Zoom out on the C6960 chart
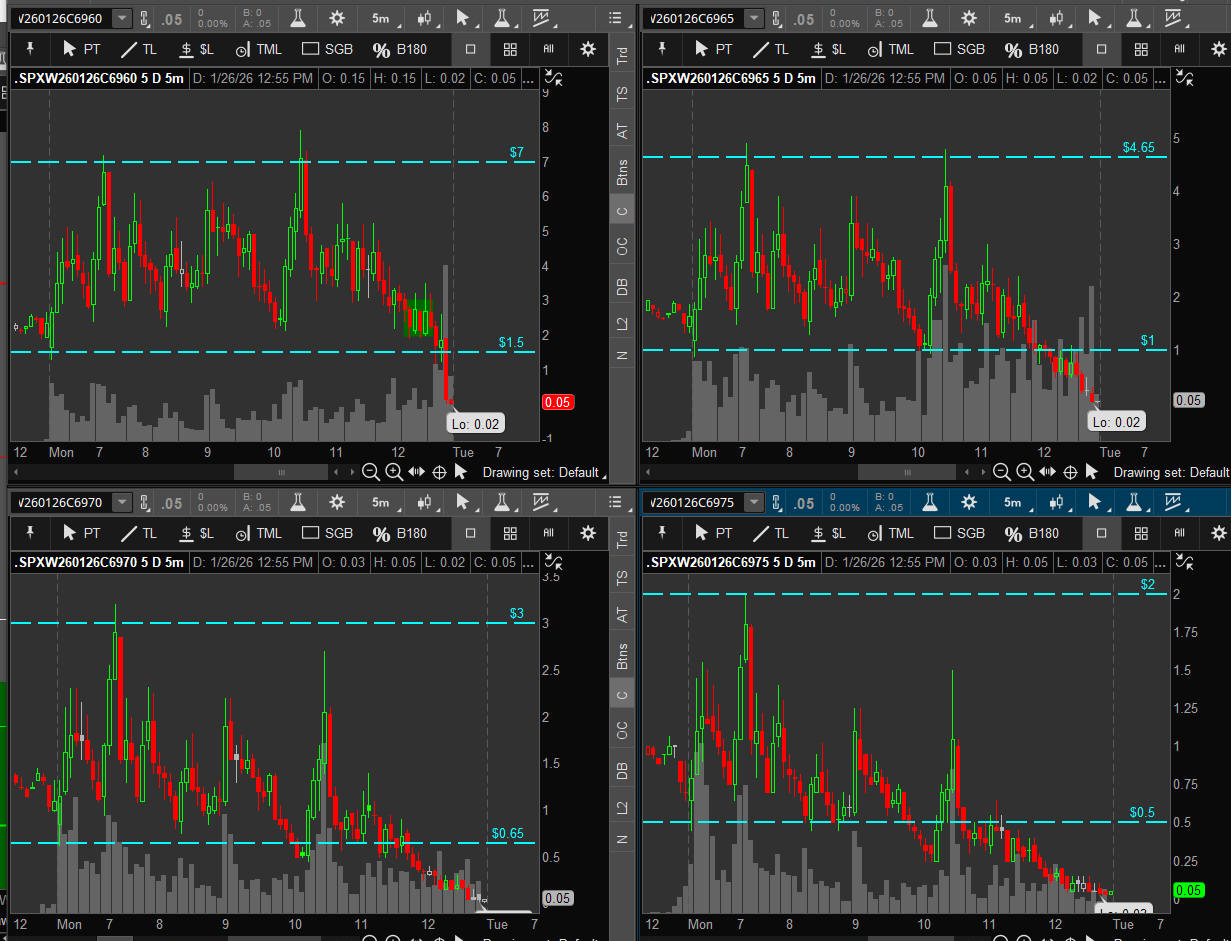 pyautogui.click(x=371, y=472)
